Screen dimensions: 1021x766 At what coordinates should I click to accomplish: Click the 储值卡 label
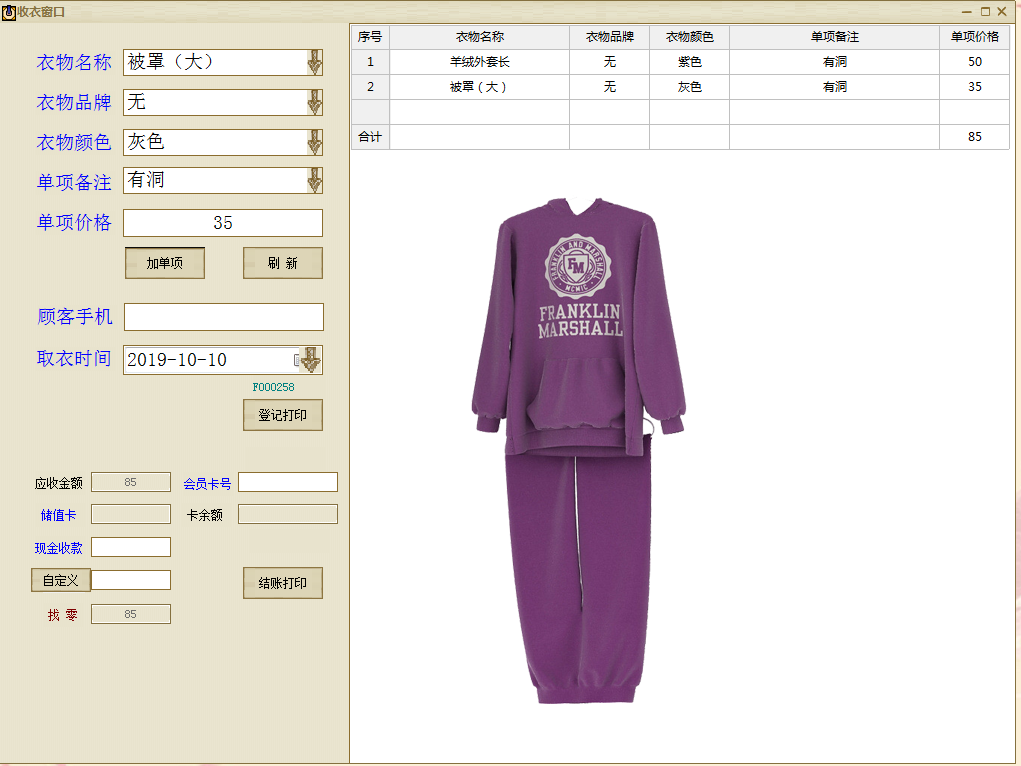(59, 515)
